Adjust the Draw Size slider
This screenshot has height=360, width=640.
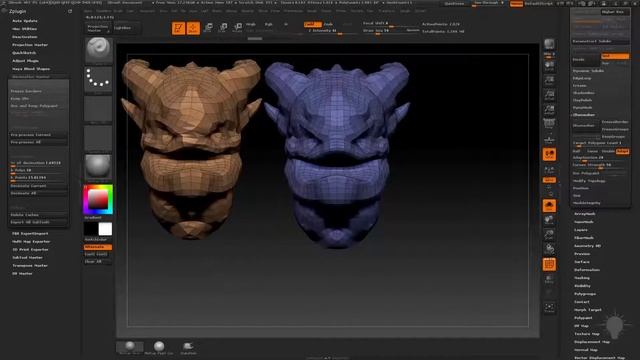coord(391,31)
